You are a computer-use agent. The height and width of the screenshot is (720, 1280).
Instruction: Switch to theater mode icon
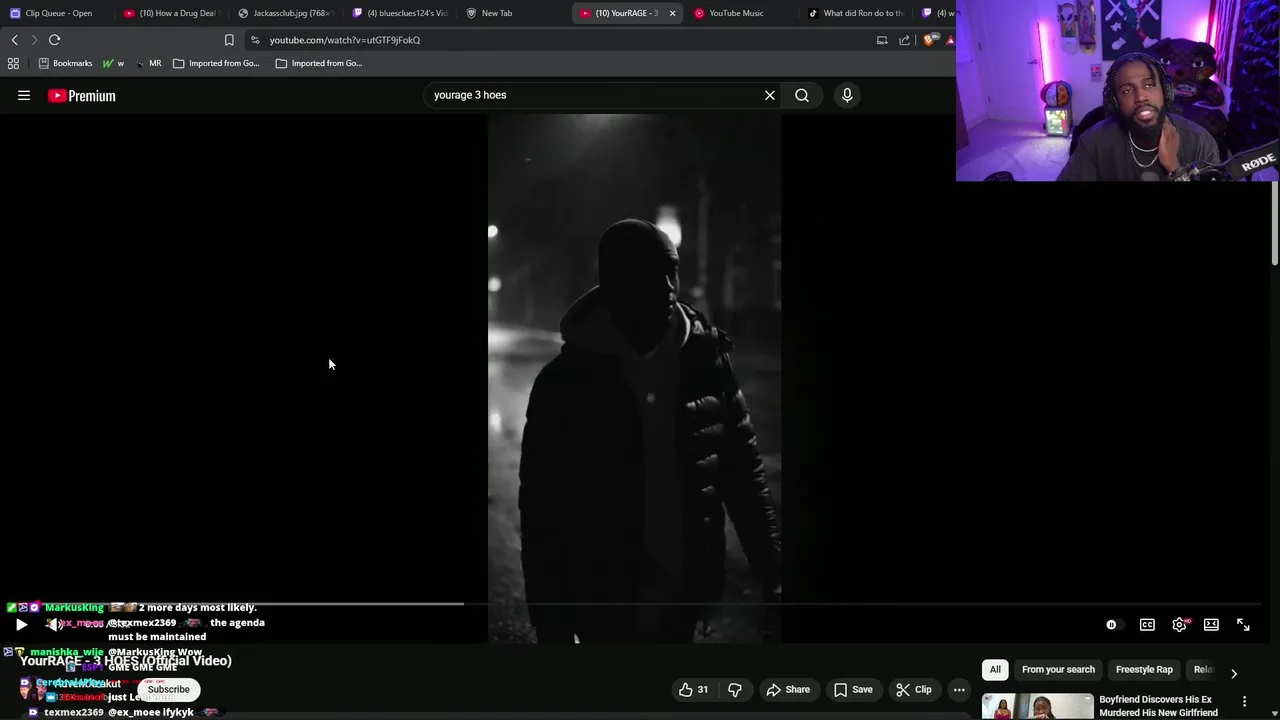pyautogui.click(x=1211, y=624)
